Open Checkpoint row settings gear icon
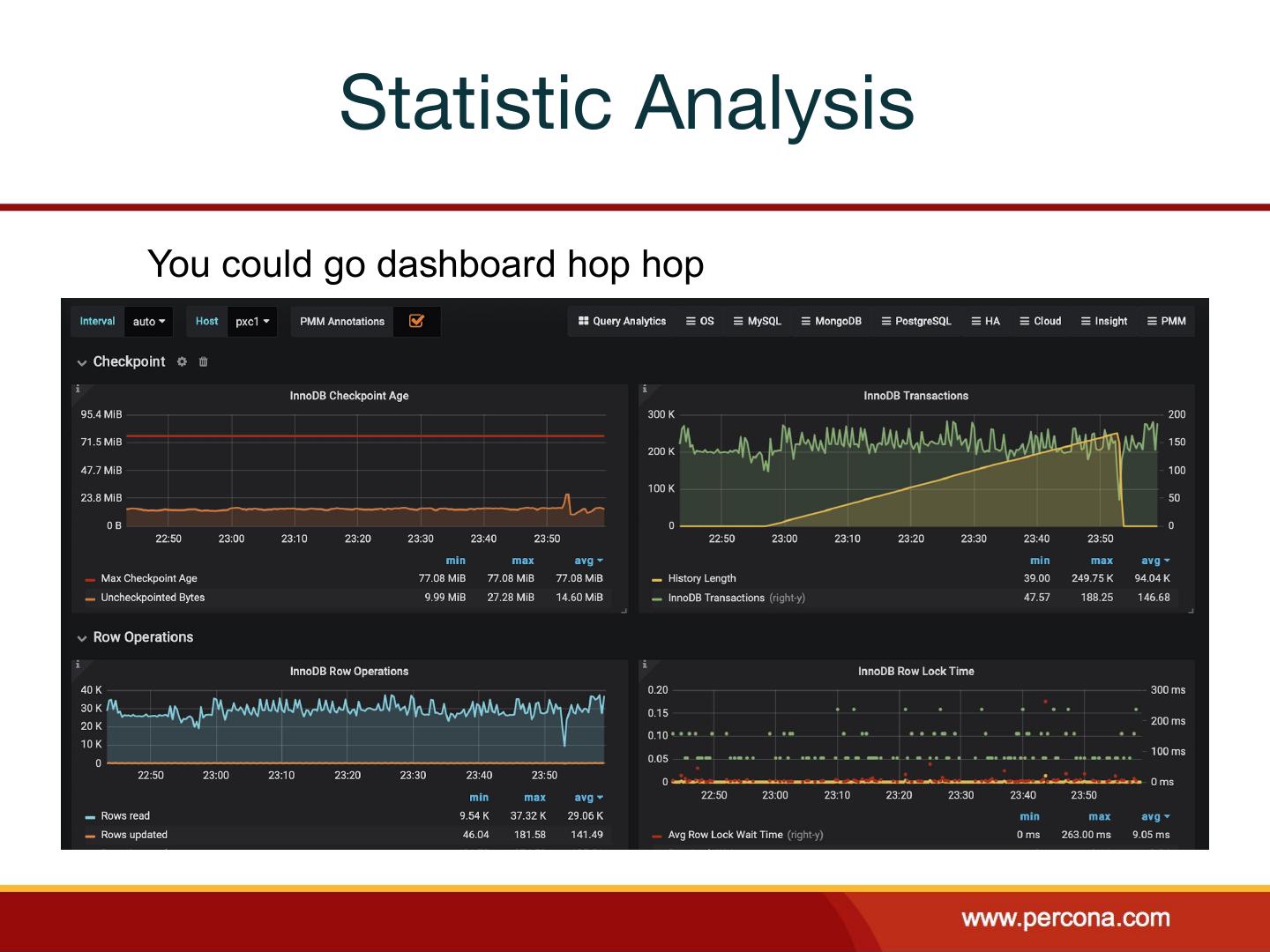Image resolution: width=1270 pixels, height=952 pixels. pyautogui.click(x=182, y=361)
